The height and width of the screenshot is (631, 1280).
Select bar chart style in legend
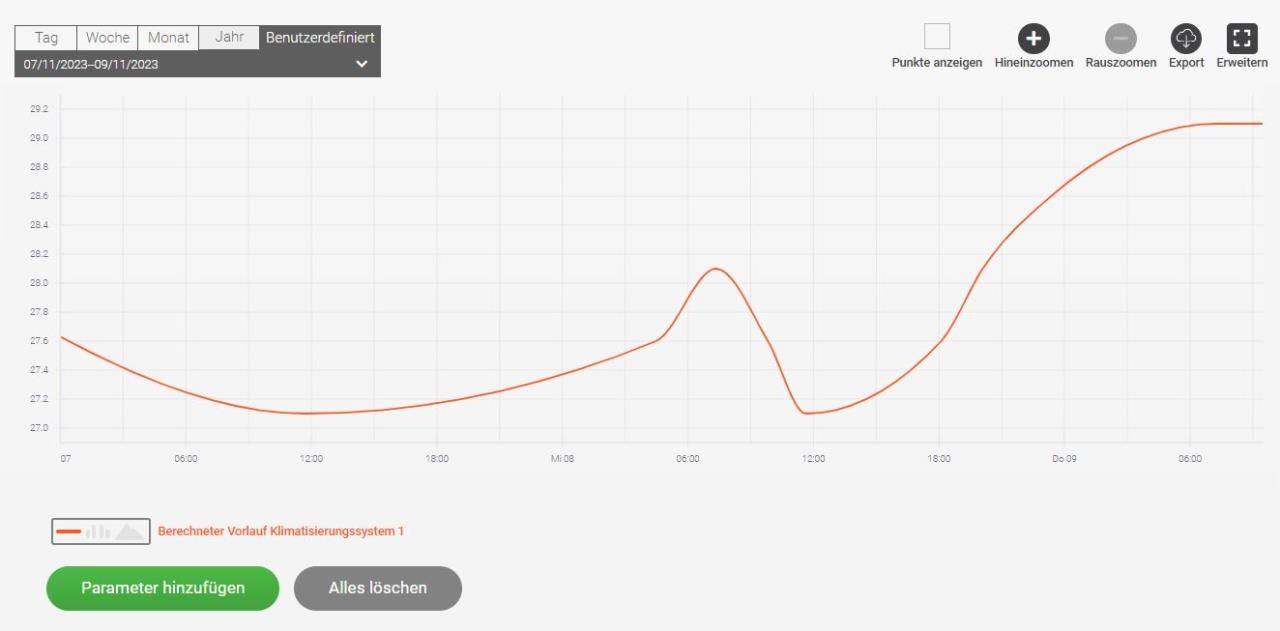click(x=98, y=532)
